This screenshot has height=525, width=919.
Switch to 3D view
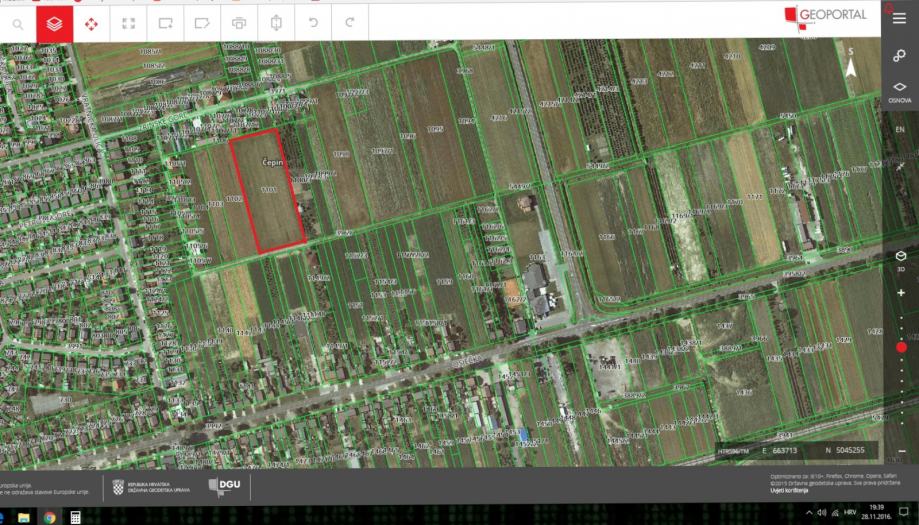click(901, 260)
